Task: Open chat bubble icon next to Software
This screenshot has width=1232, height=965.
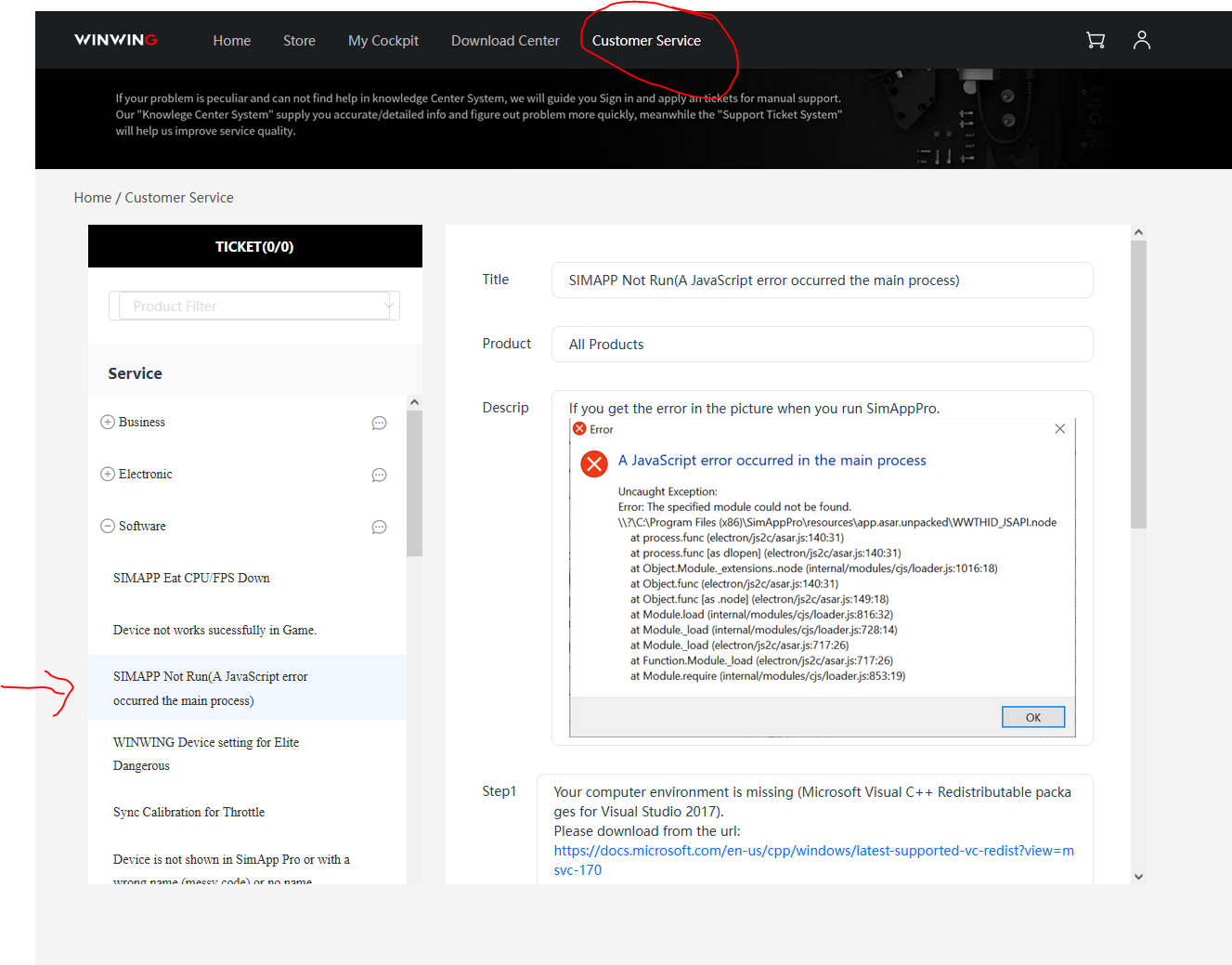Action: pyautogui.click(x=379, y=527)
